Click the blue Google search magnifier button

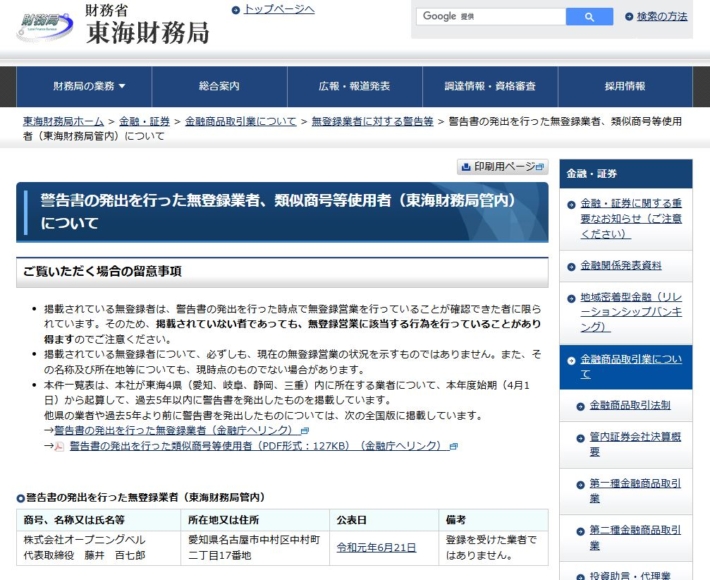[x=589, y=17]
